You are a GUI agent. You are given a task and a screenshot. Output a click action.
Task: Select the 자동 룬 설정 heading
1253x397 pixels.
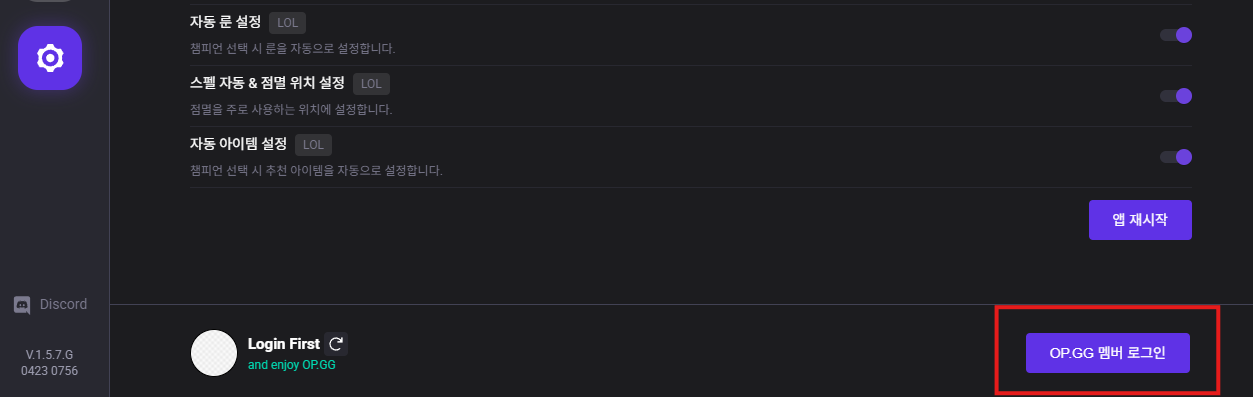coord(225,22)
